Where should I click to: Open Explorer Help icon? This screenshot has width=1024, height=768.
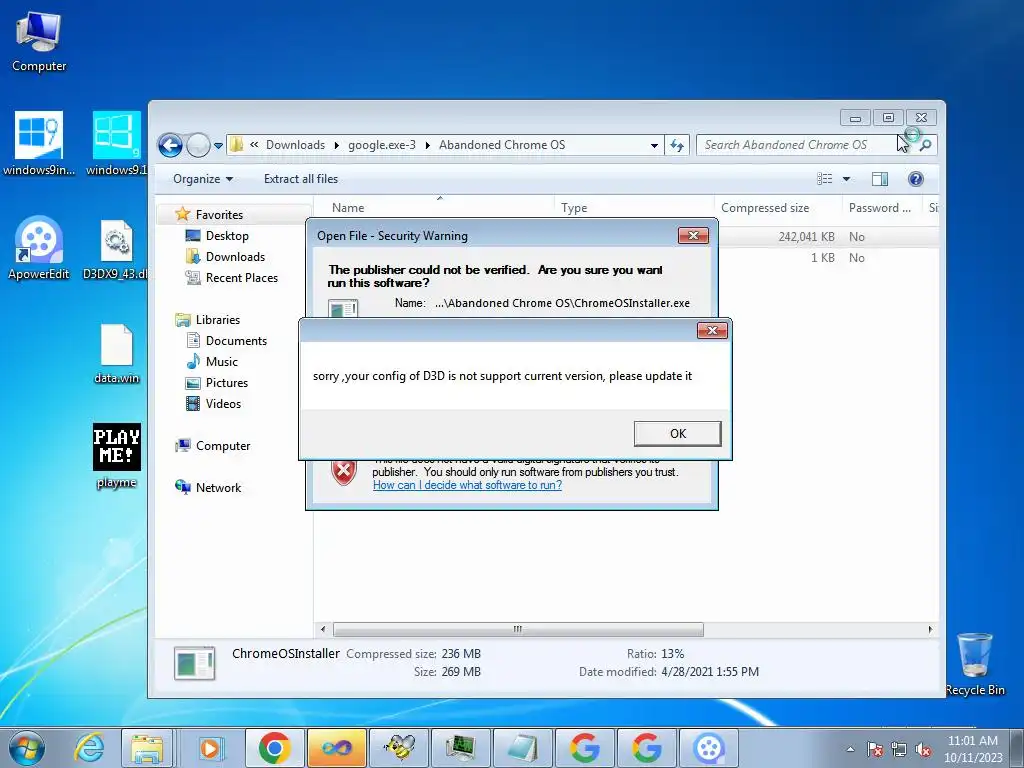coord(916,179)
